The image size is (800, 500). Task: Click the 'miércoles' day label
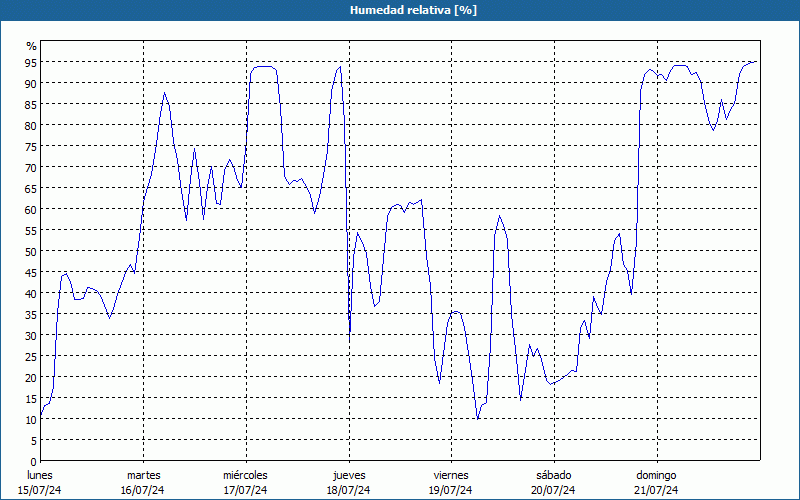pos(245,475)
